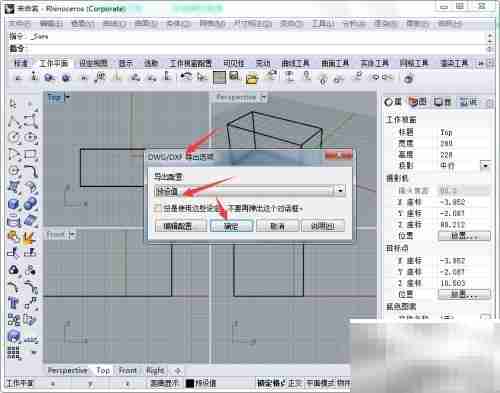Screen dimensions: 500x393
Task: Open the 投影 projection dropdown in properties panel
Action: pos(485,165)
